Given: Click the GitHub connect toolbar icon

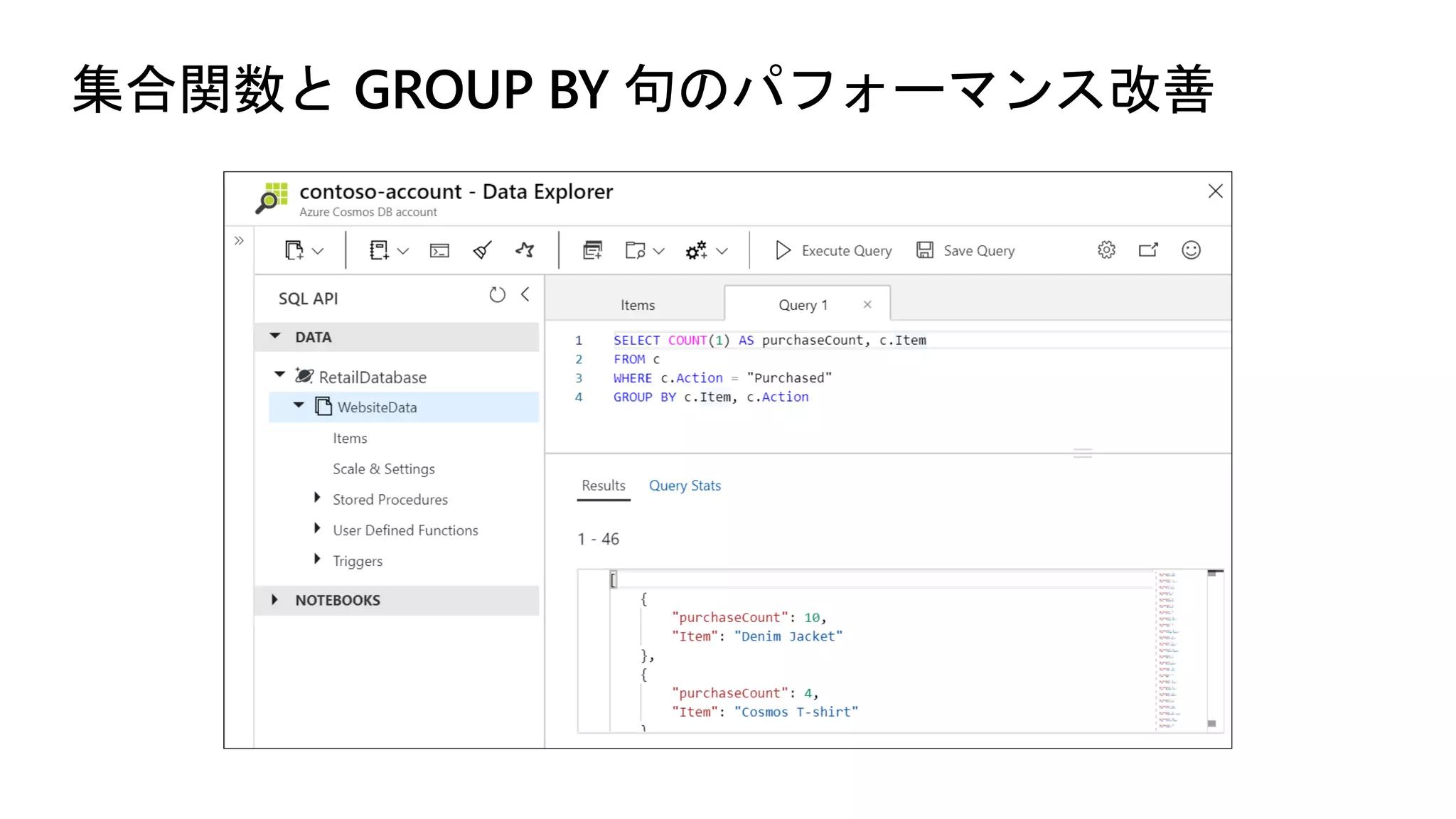Looking at the screenshot, I should pyautogui.click(x=525, y=250).
